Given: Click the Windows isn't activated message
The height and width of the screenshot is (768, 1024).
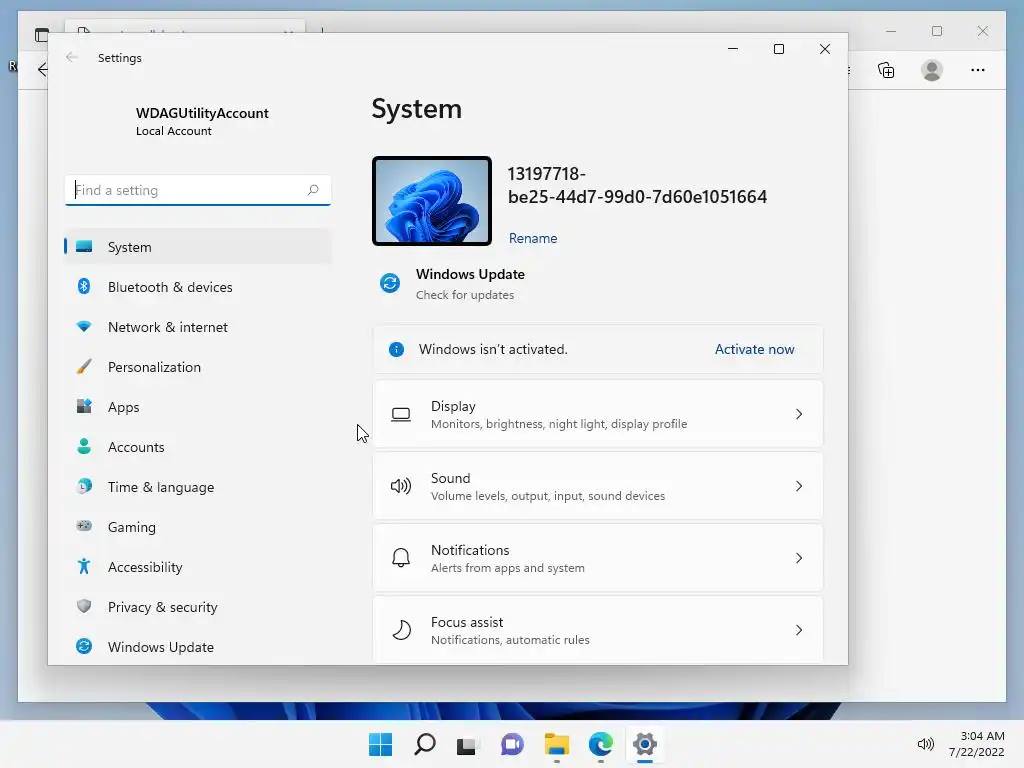Looking at the screenshot, I should [493, 349].
